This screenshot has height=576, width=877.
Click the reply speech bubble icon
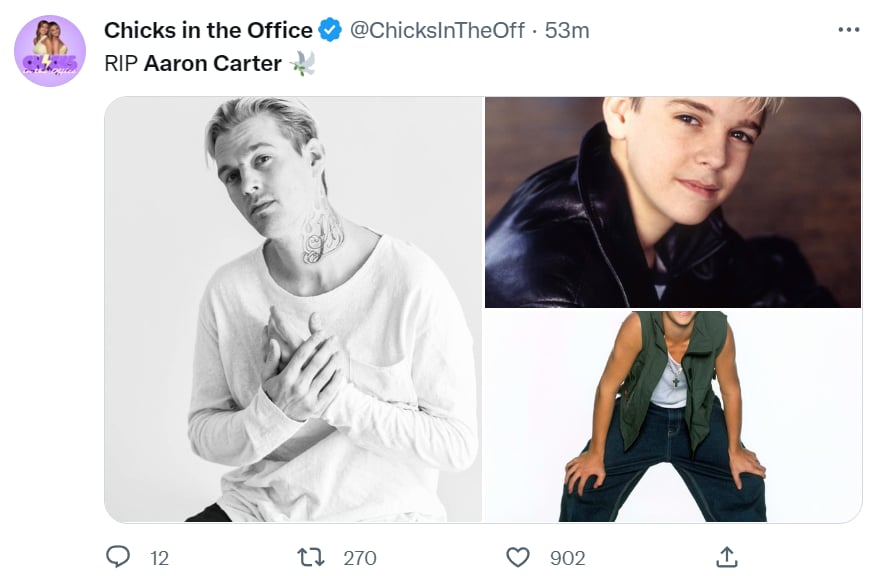click(x=118, y=556)
